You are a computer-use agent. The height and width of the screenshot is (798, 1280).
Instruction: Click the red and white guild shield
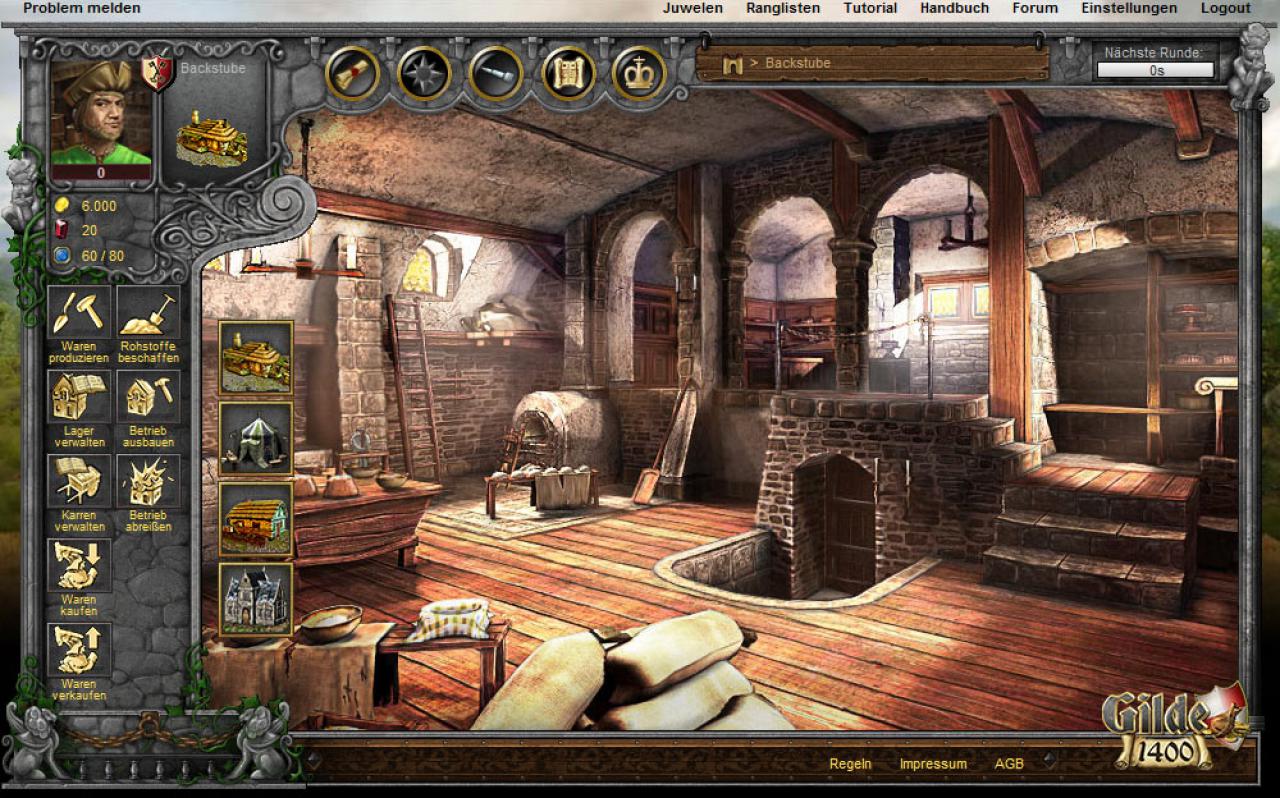tap(156, 72)
